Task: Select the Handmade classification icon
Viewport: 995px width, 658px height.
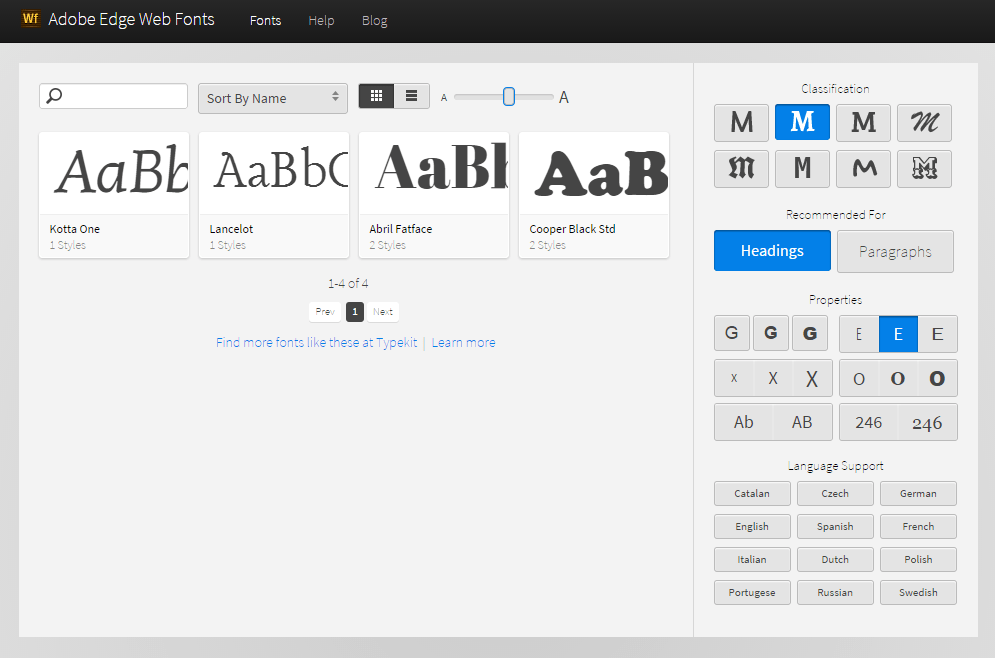Action: pyautogui.click(x=863, y=169)
